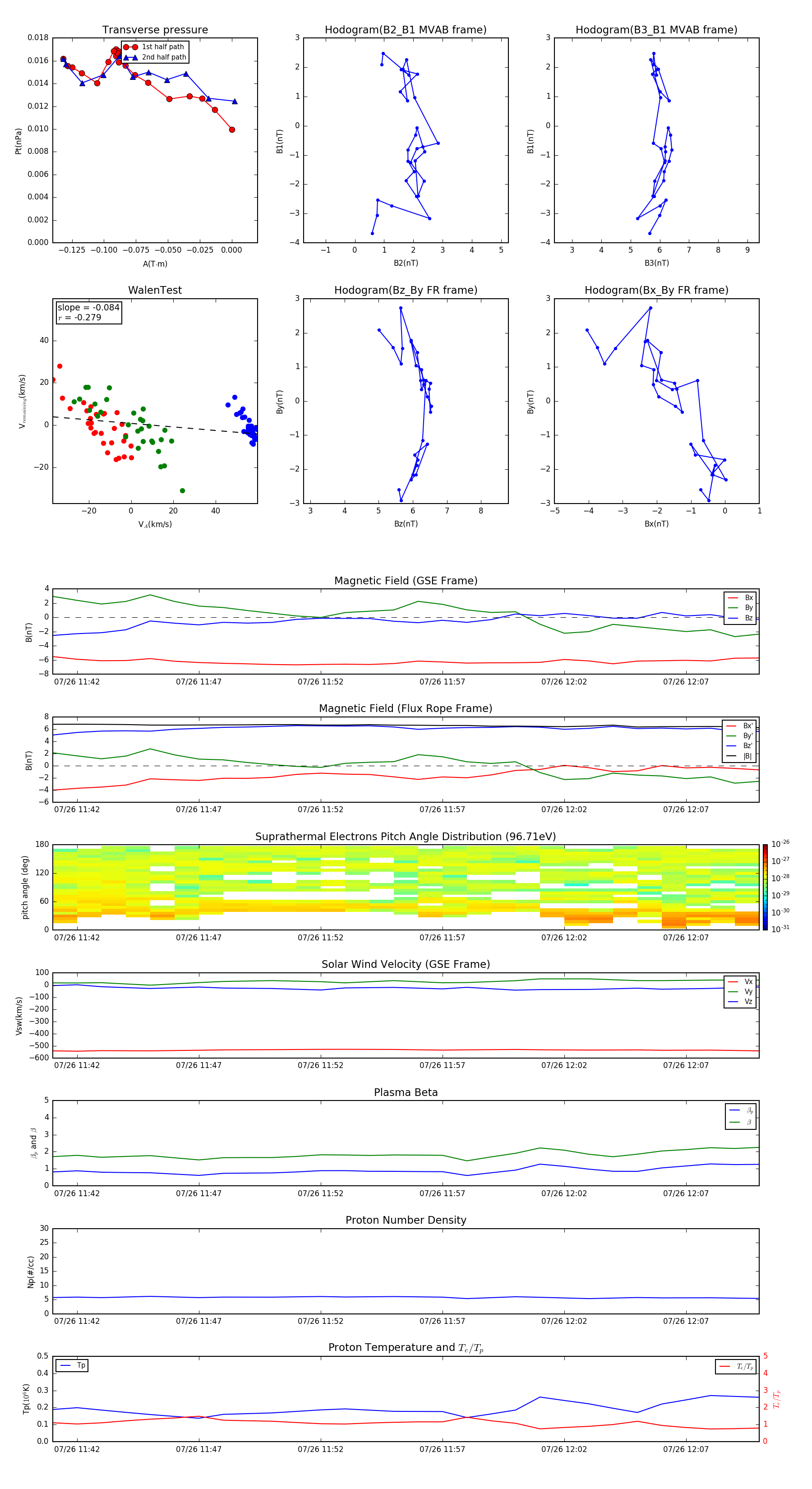Click the "Proton Temperature and Te/Tp" title
The height and width of the screenshot is (1489, 812).
tap(406, 1348)
